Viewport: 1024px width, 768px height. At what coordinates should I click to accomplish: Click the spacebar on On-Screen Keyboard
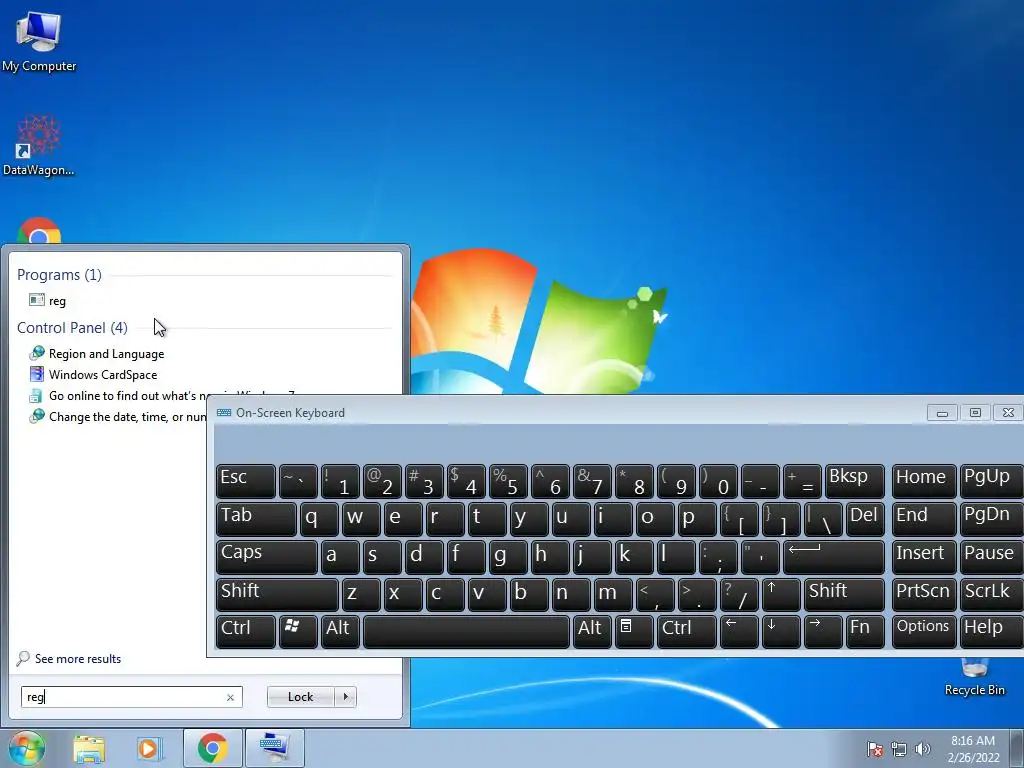coord(466,632)
